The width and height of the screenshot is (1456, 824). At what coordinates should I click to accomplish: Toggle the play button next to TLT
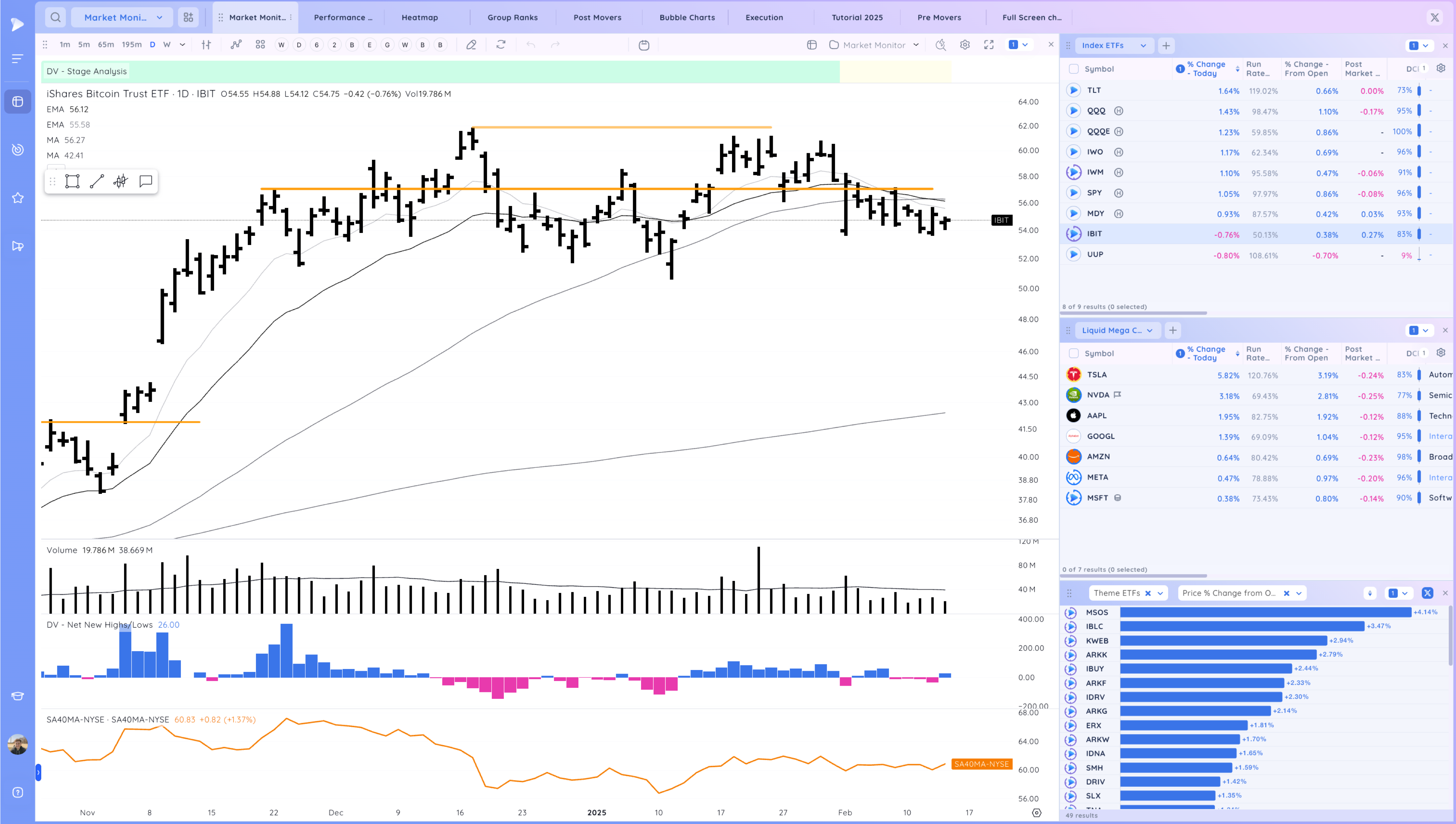pyautogui.click(x=1073, y=91)
